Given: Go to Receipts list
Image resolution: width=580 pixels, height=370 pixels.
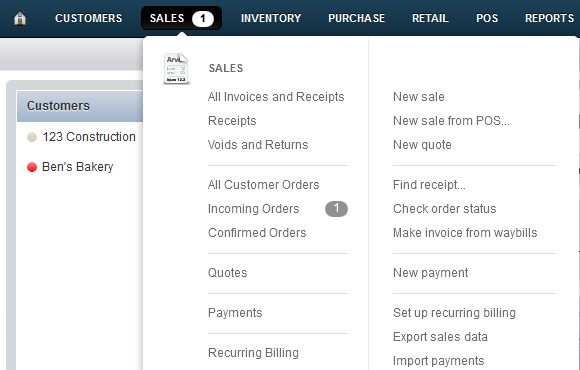Looking at the screenshot, I should (x=232, y=121).
